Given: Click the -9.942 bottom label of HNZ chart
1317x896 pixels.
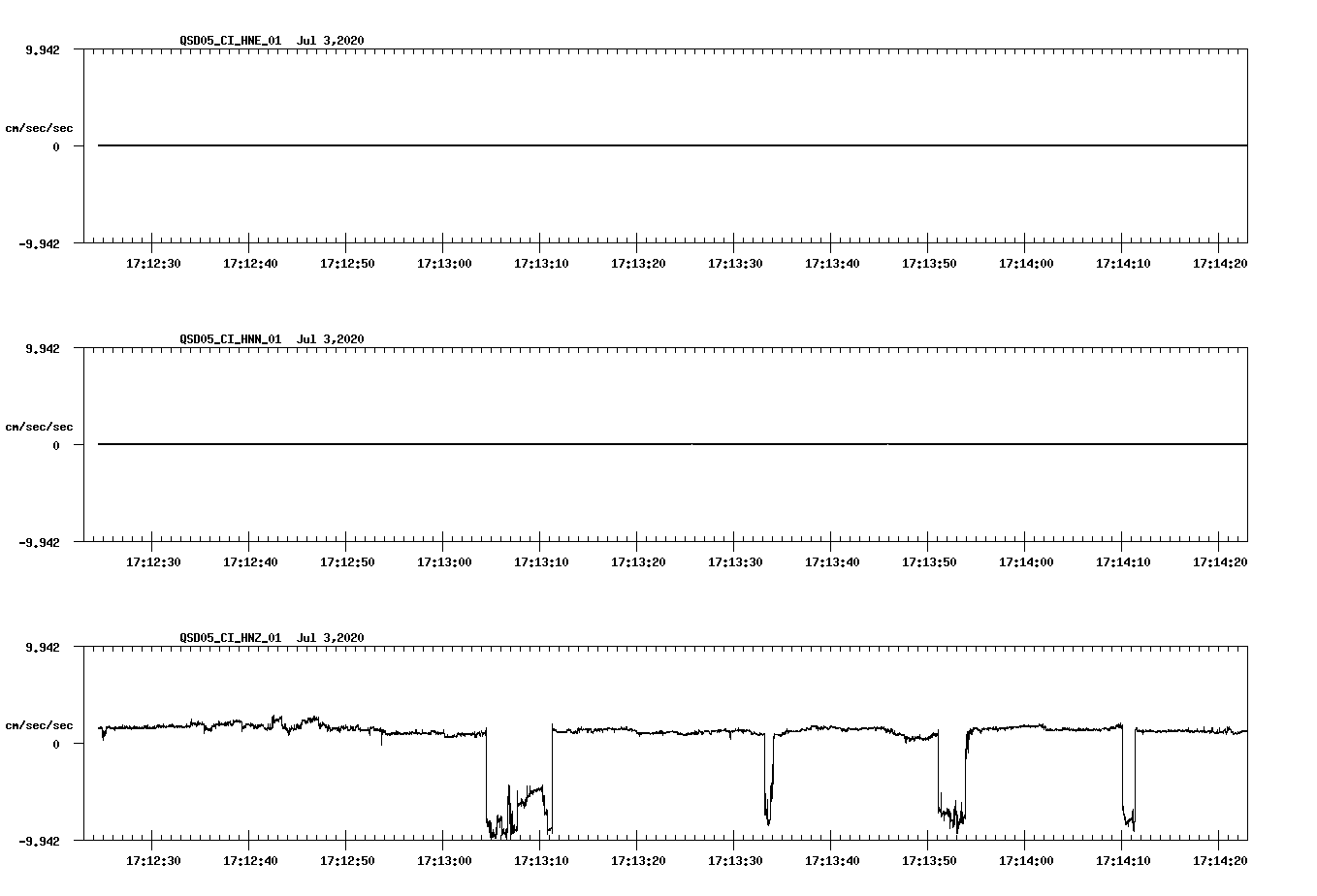Looking at the screenshot, I should pos(39,841).
